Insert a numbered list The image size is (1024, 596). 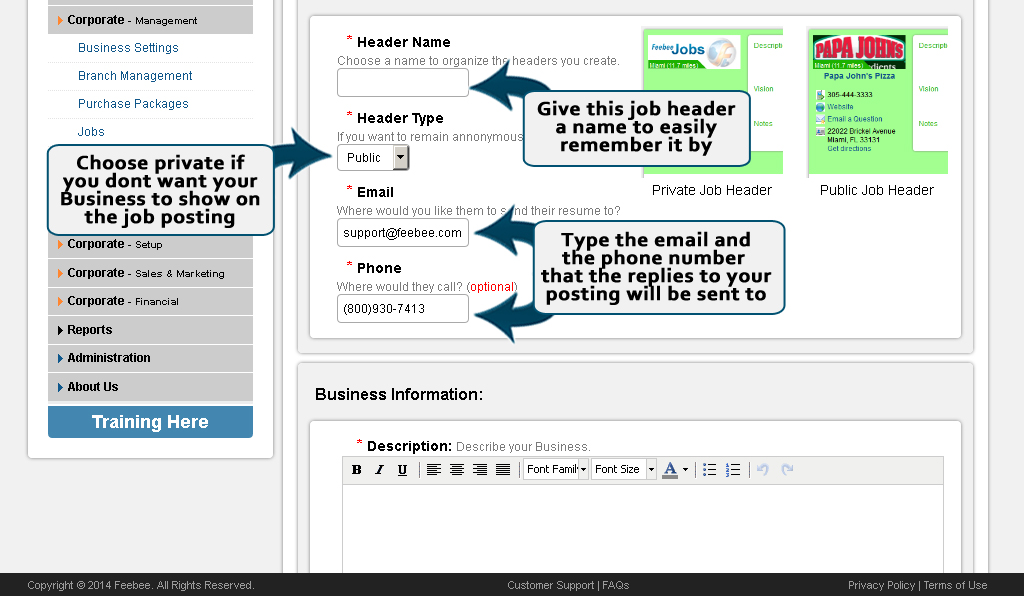click(x=732, y=469)
